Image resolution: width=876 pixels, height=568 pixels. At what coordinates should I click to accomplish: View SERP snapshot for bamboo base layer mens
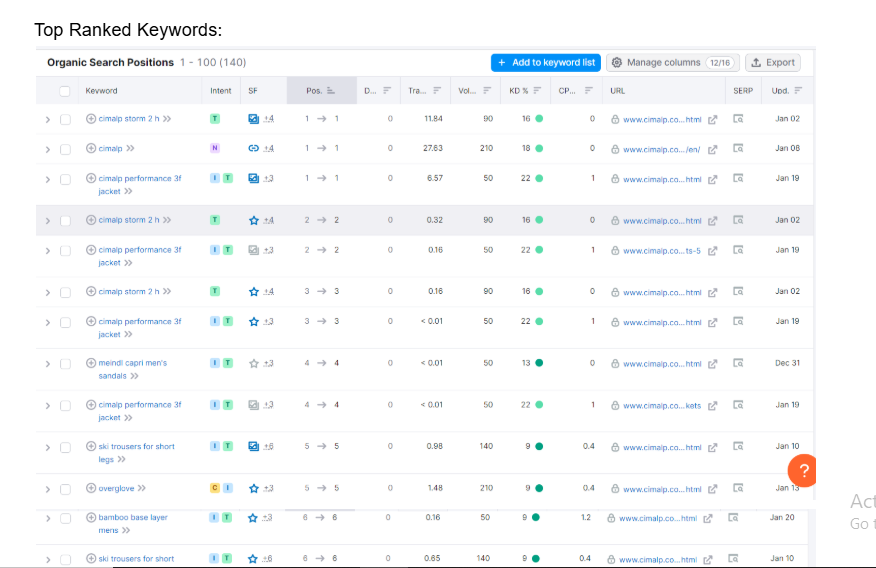click(x=734, y=518)
